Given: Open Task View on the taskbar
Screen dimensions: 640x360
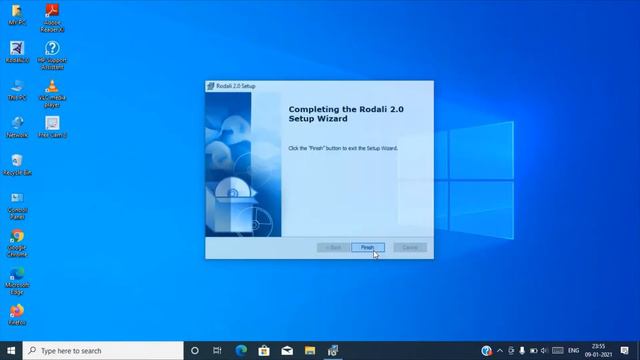Looking at the screenshot, I should [x=217, y=351].
